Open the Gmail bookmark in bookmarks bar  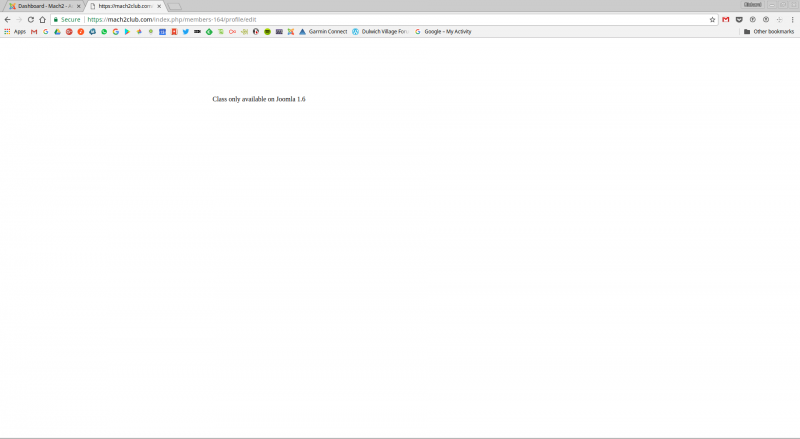34,32
